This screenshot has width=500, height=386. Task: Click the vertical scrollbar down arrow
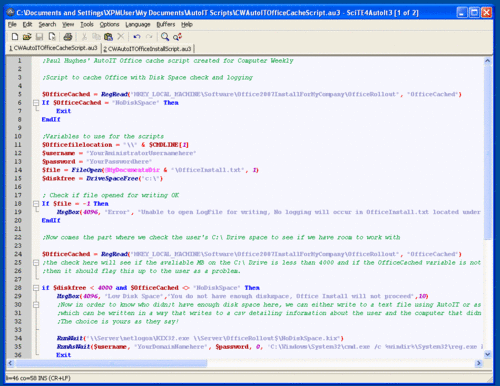tap(488, 354)
